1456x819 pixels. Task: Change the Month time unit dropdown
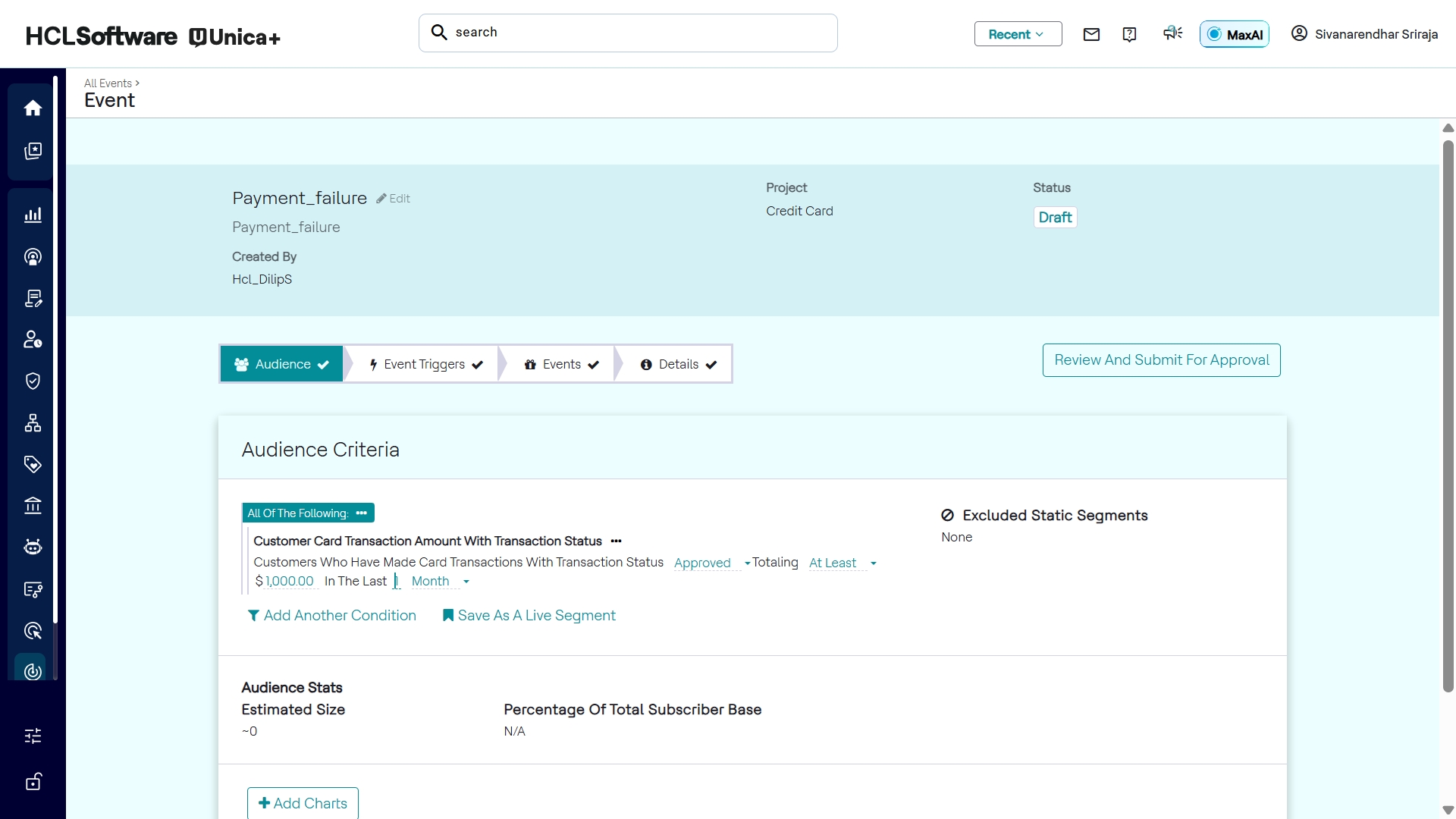coord(440,582)
